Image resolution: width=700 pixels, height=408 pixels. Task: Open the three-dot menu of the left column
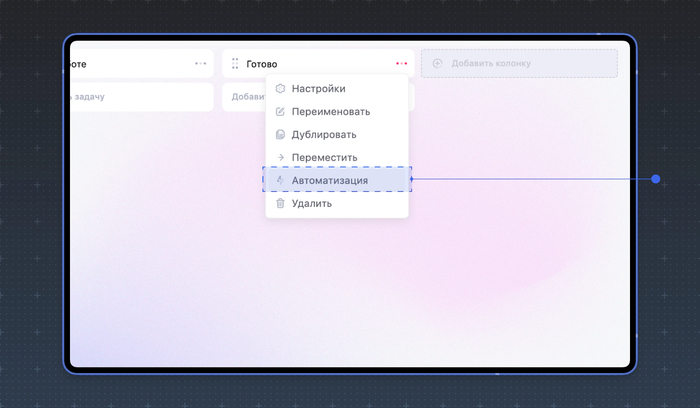pyautogui.click(x=201, y=63)
